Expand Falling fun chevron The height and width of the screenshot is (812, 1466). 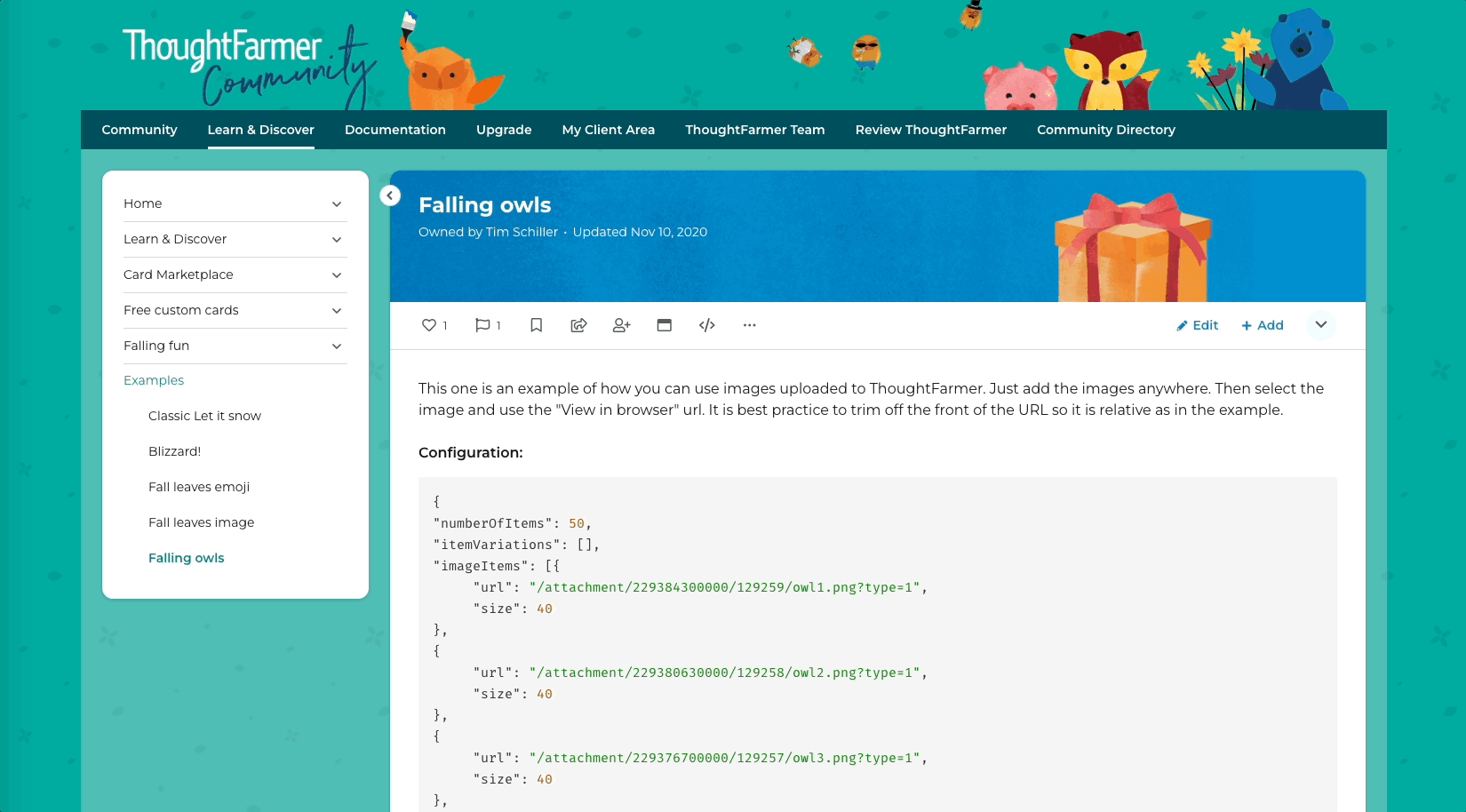(x=337, y=346)
